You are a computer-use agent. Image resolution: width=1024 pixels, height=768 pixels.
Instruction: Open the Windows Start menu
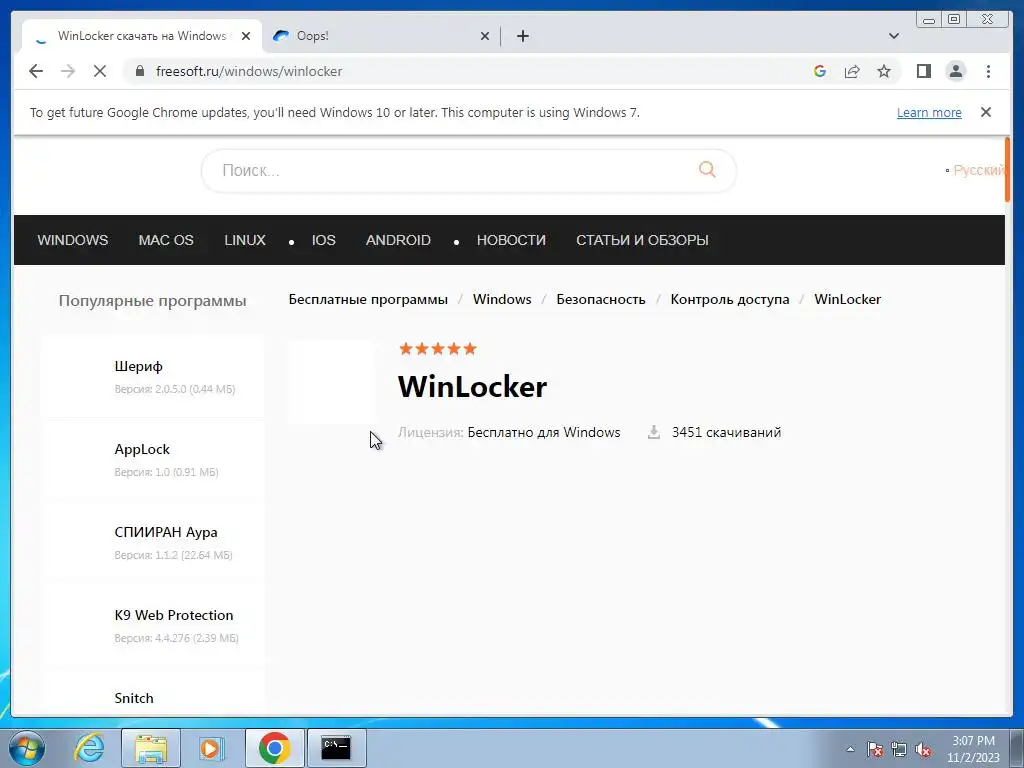[x=26, y=748]
